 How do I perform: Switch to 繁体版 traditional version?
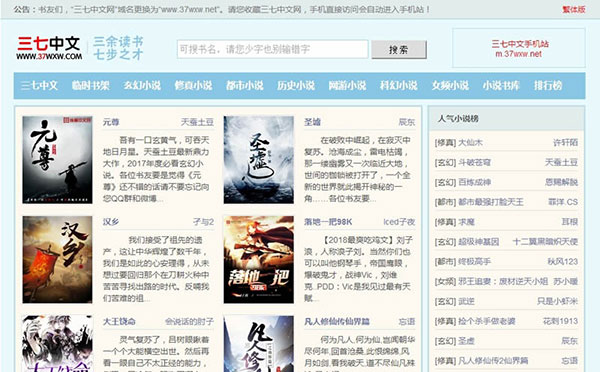(x=574, y=9)
